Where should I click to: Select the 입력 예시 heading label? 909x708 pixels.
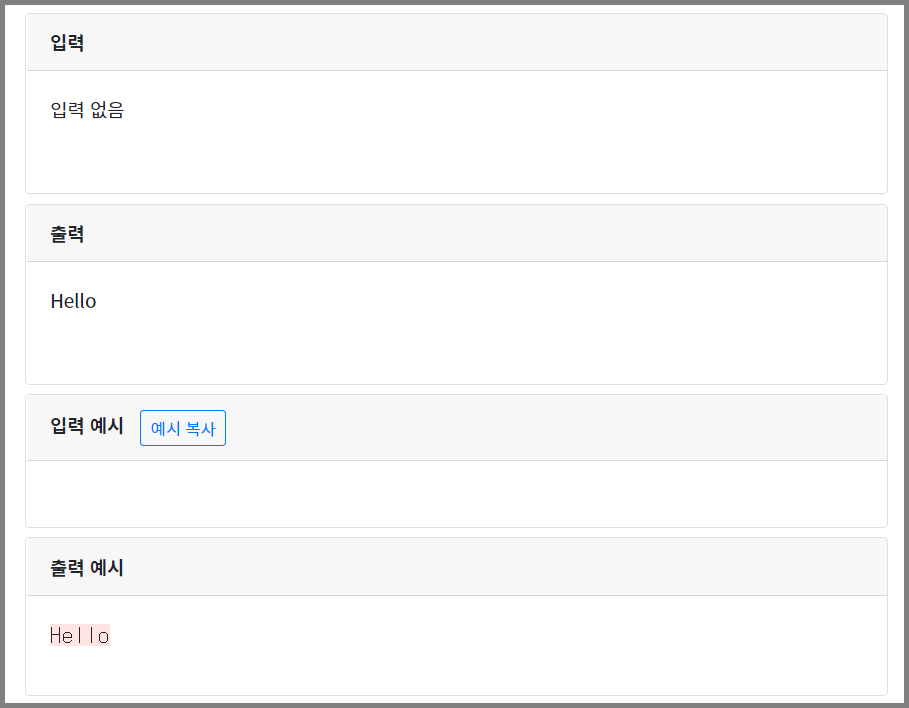[87, 426]
